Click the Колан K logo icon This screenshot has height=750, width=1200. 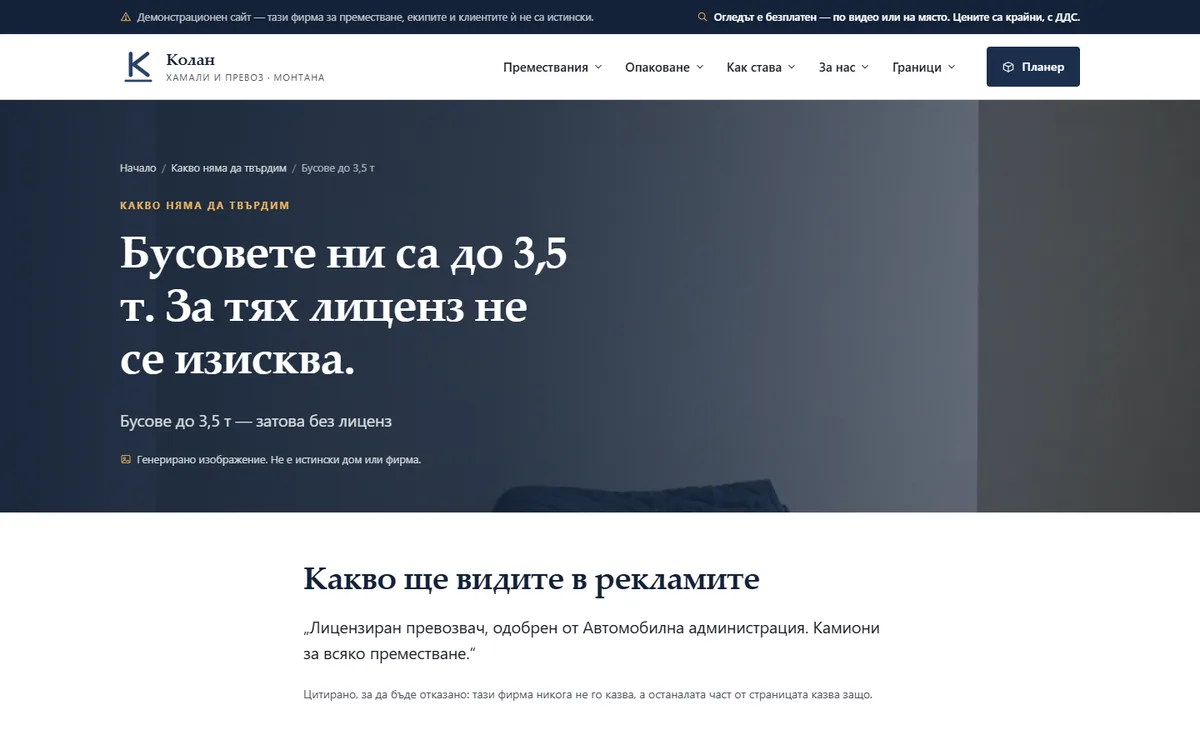pyautogui.click(x=138, y=67)
